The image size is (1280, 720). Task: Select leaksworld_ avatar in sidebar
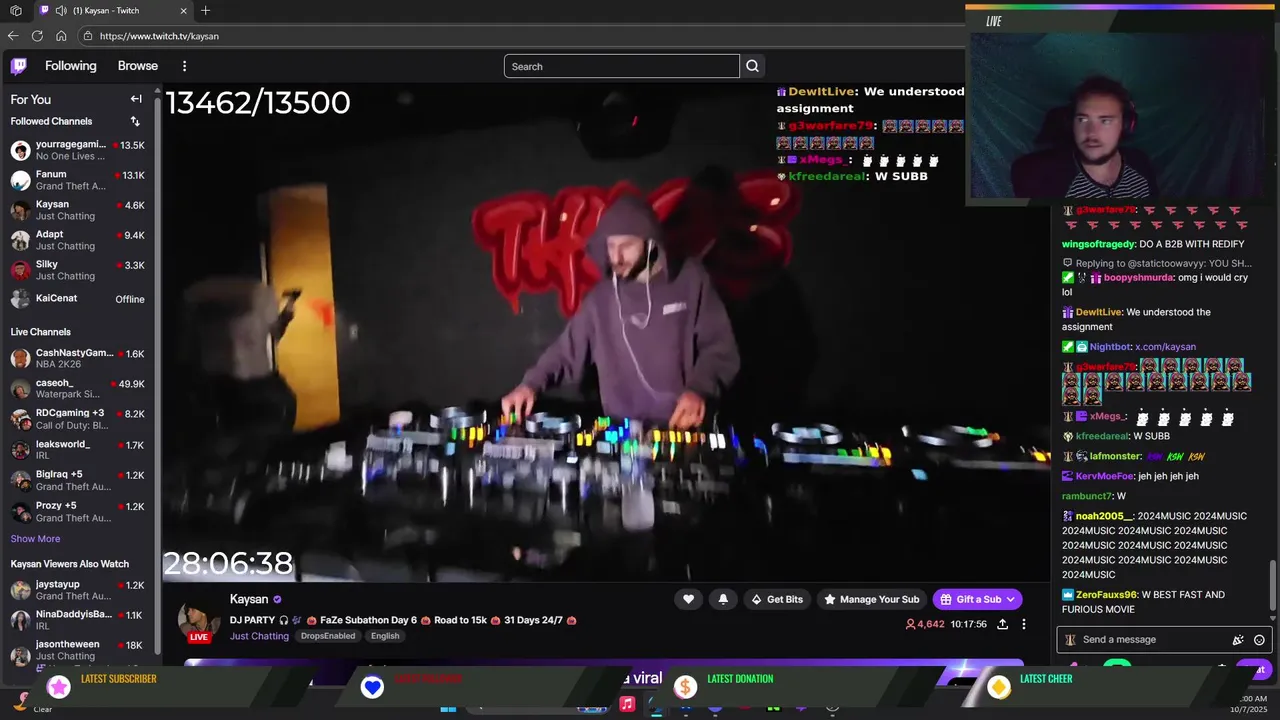pos(20,450)
